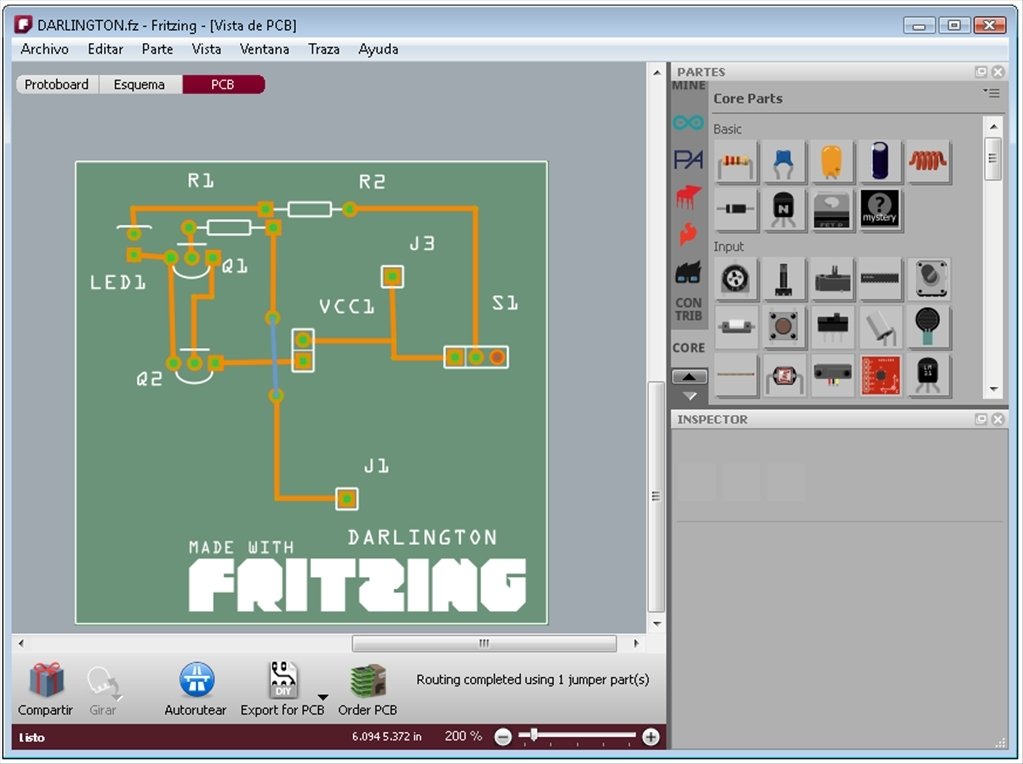Open the Archivo menu
The height and width of the screenshot is (764, 1023).
[44, 49]
